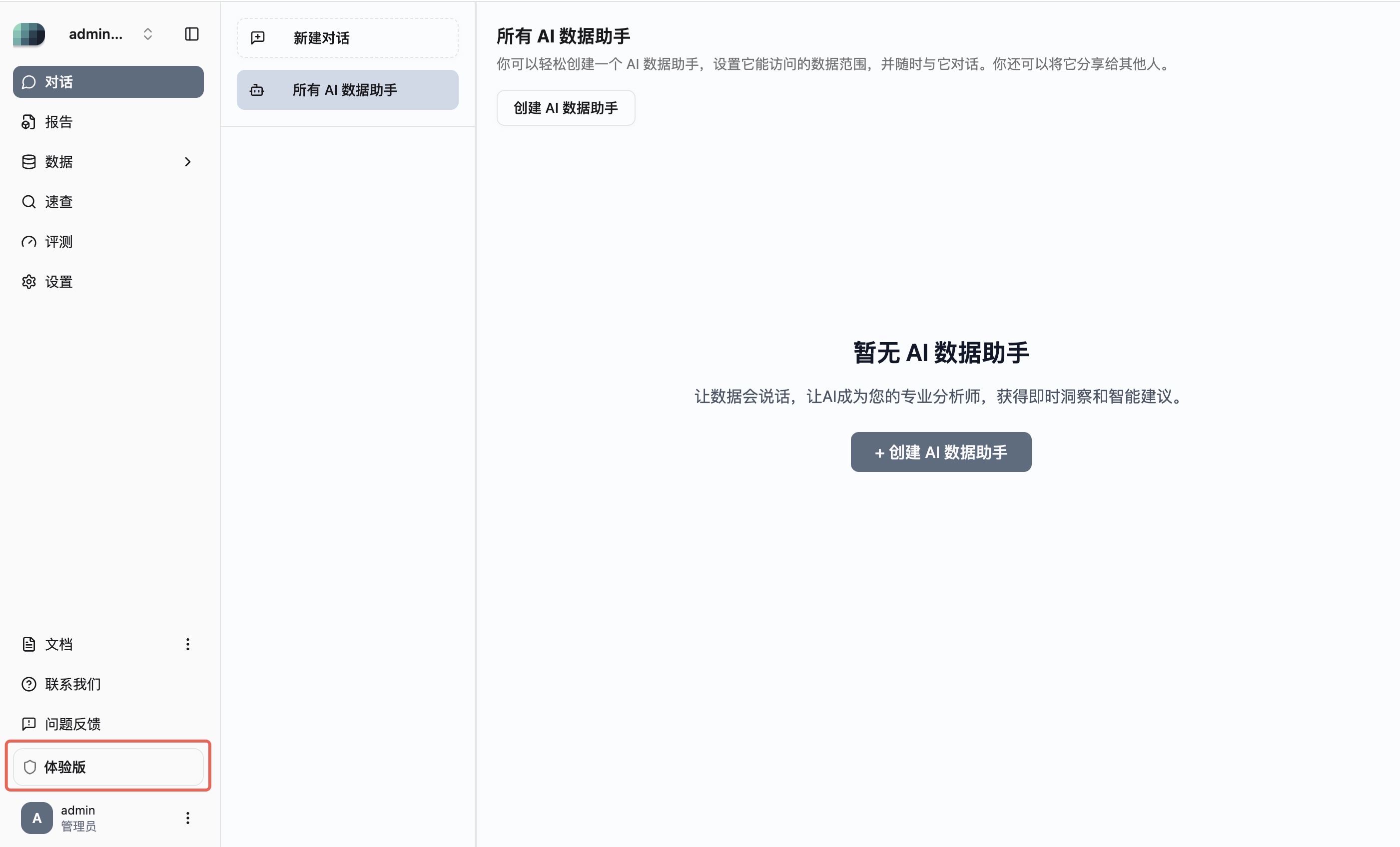This screenshot has width=1400, height=847.
Task: Open the 对话 chat section
Action: [108, 82]
